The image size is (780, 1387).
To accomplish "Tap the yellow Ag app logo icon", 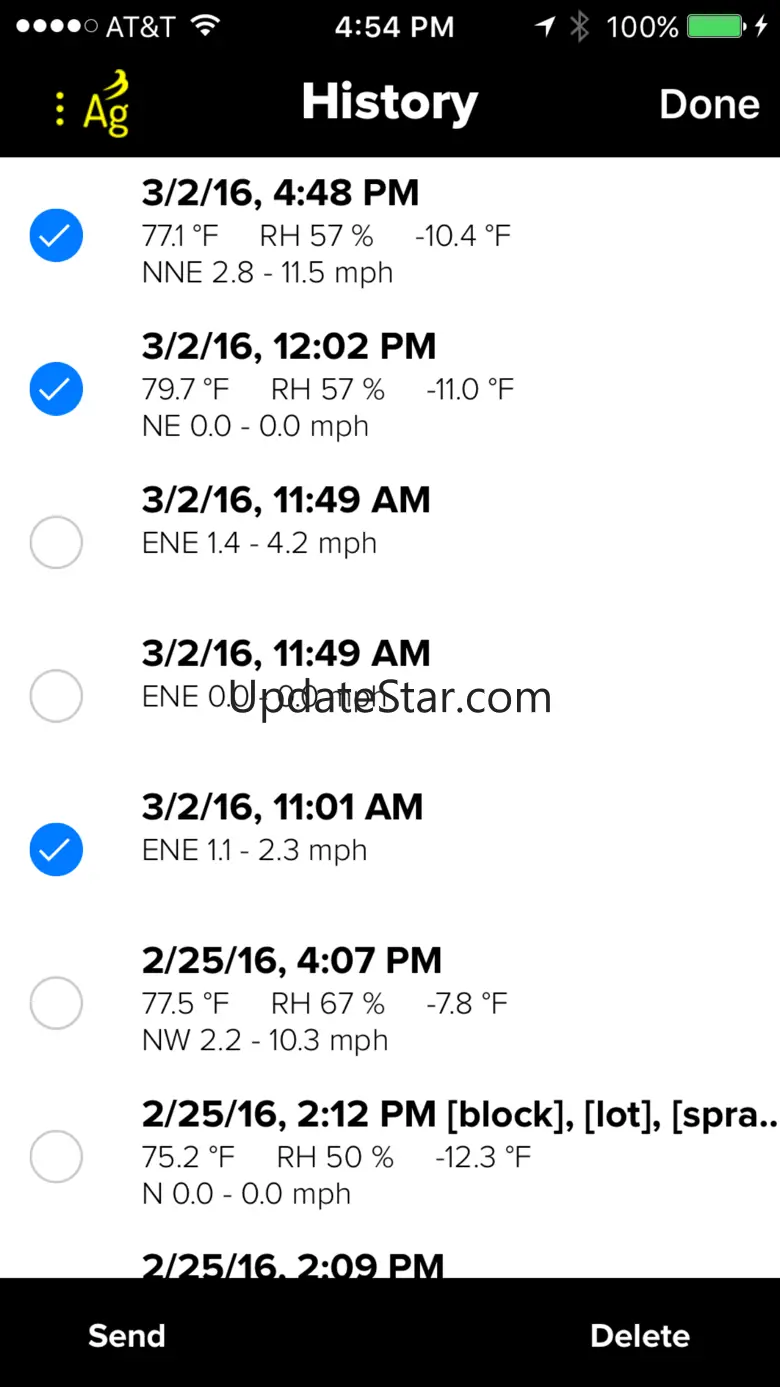I will click(x=103, y=105).
